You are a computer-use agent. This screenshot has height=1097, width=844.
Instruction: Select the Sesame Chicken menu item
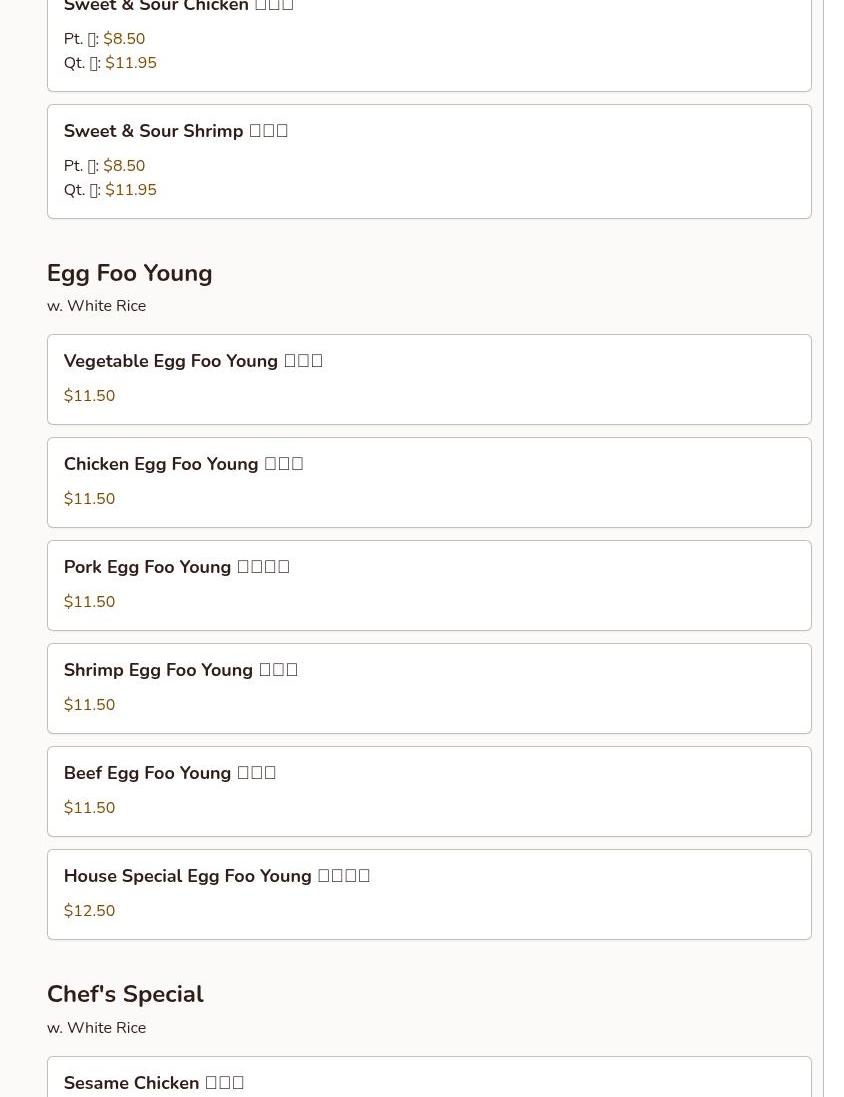tap(153, 1083)
